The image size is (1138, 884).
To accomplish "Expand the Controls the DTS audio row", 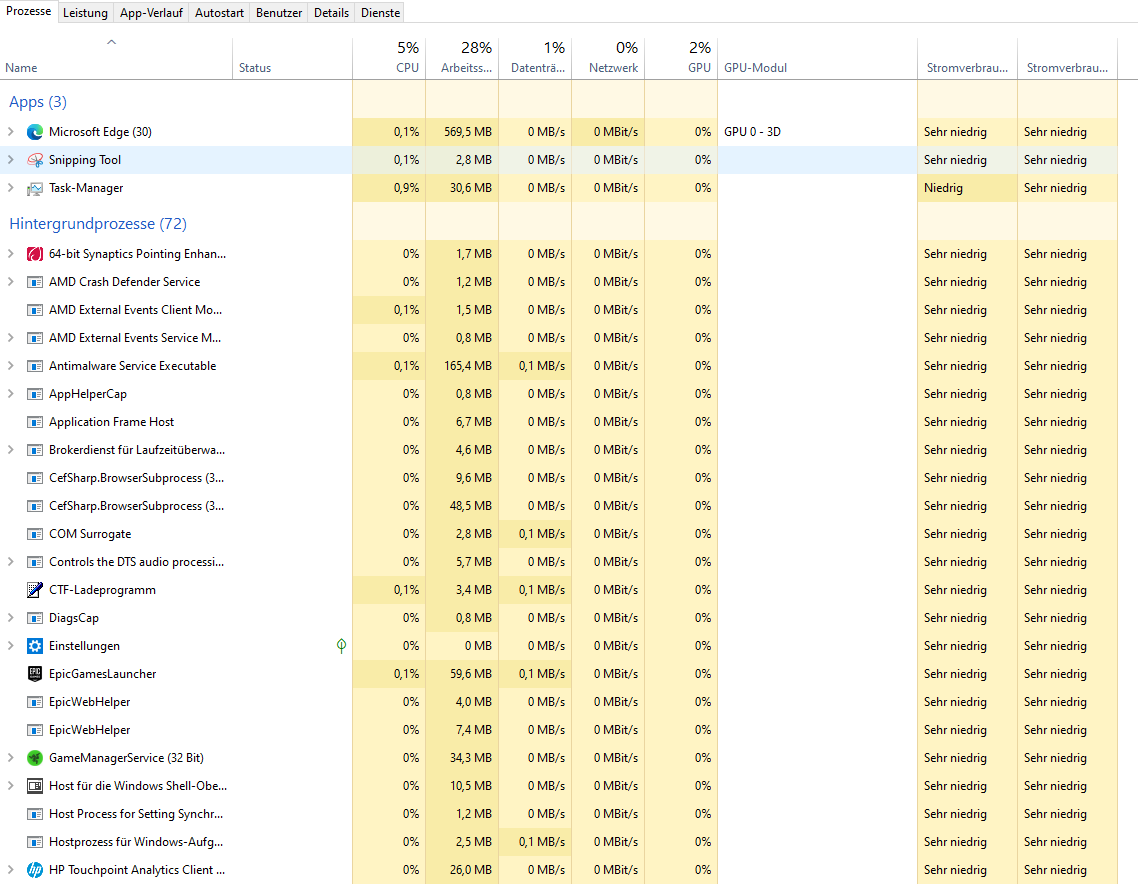I will [10, 562].
